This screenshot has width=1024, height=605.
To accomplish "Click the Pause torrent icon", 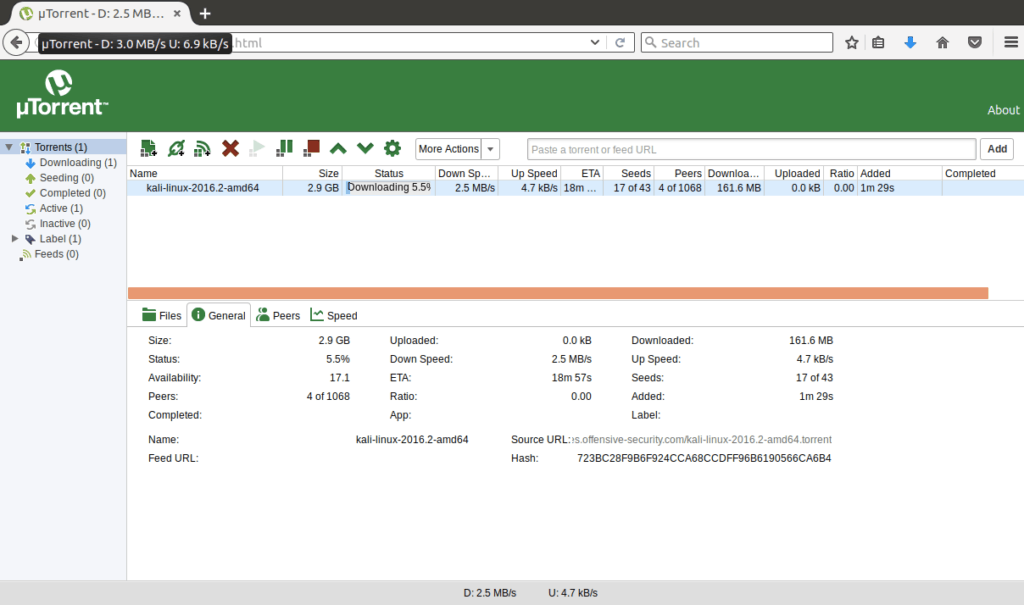I will (x=284, y=148).
